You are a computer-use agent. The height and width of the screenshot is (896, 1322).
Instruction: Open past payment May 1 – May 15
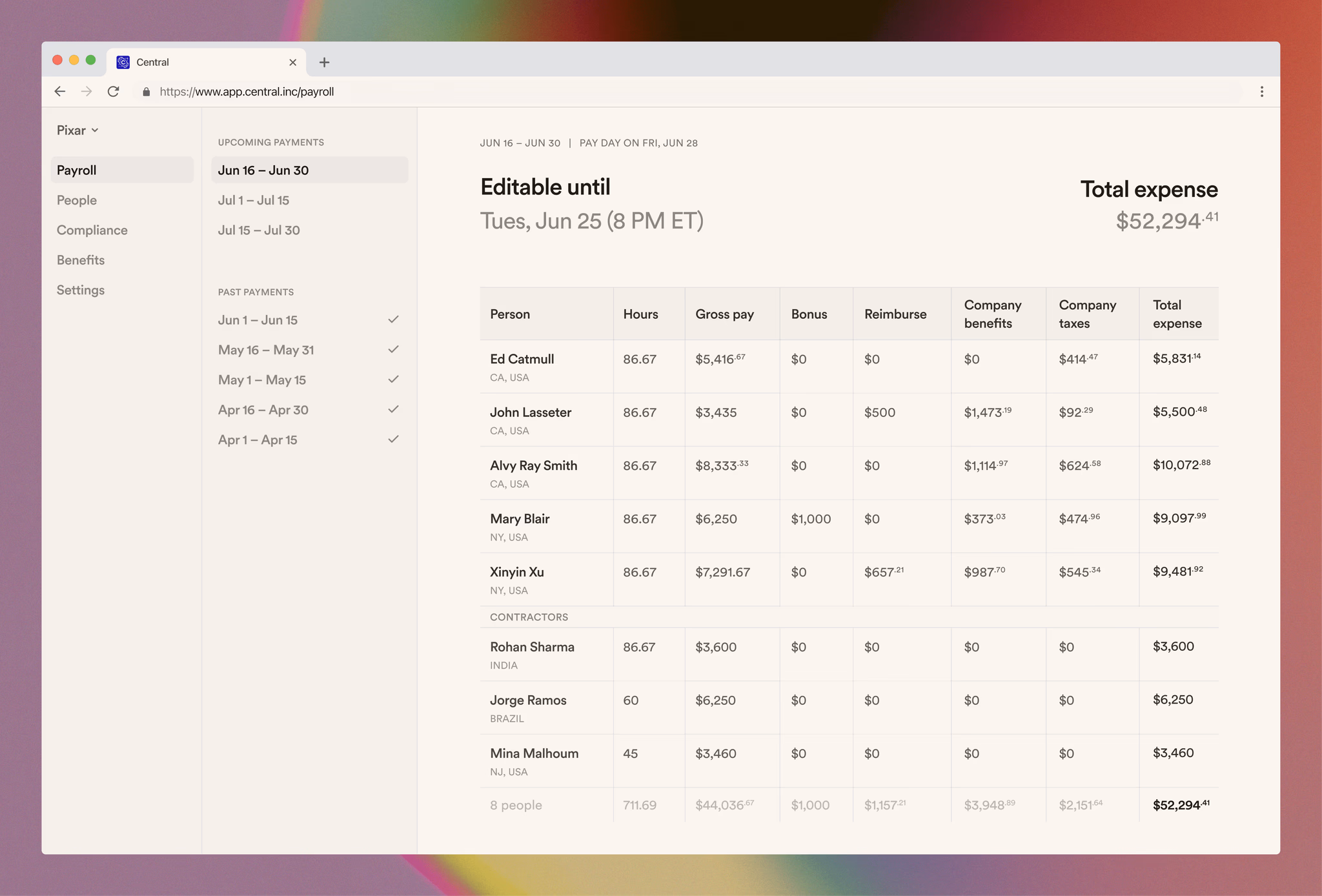[262, 380]
